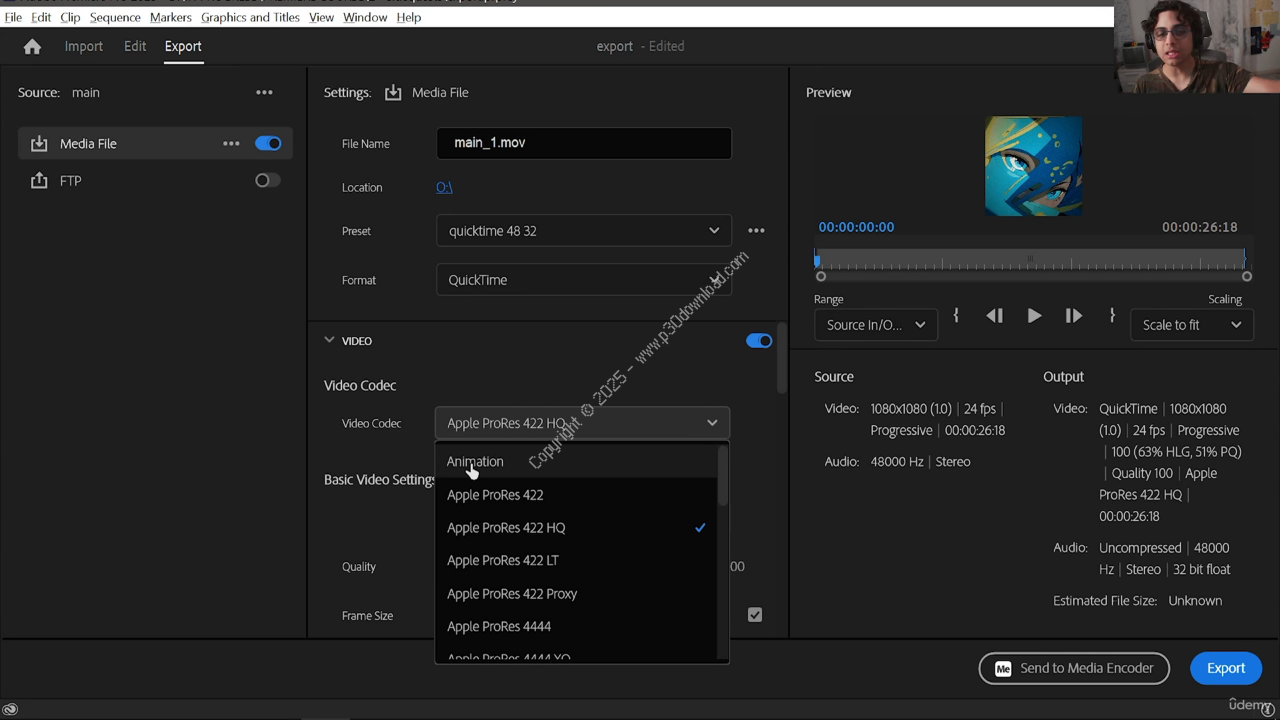
Task: Collapse the Video Codec dropdown
Action: pos(582,423)
